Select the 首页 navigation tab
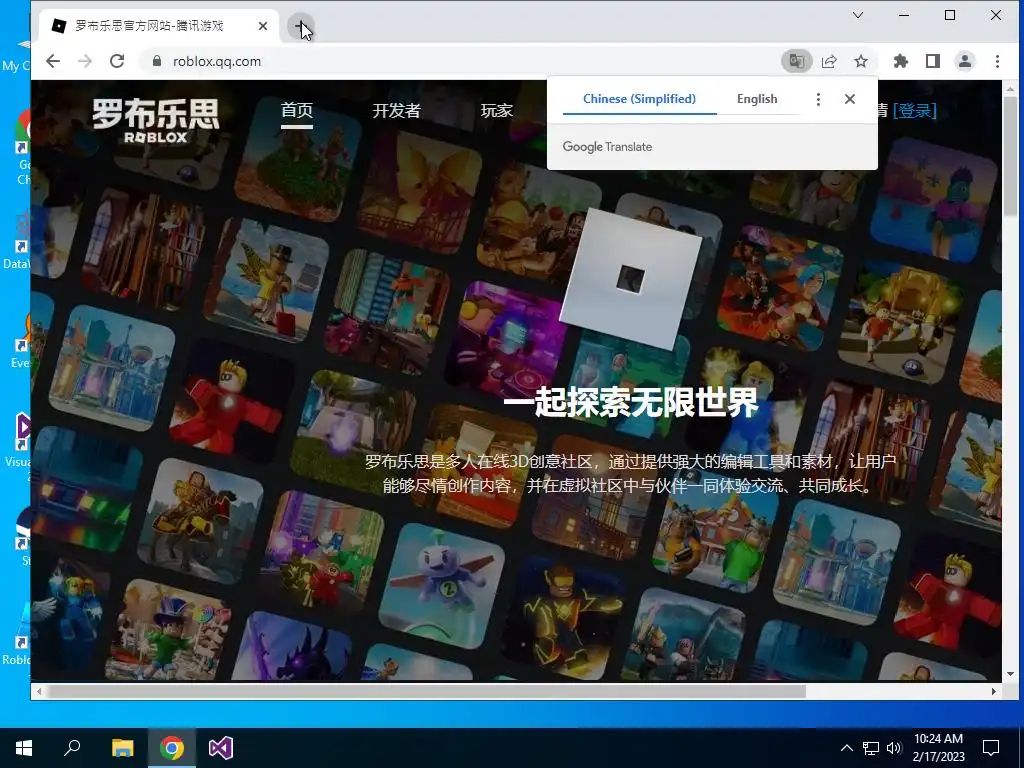1024x768 pixels. (296, 110)
